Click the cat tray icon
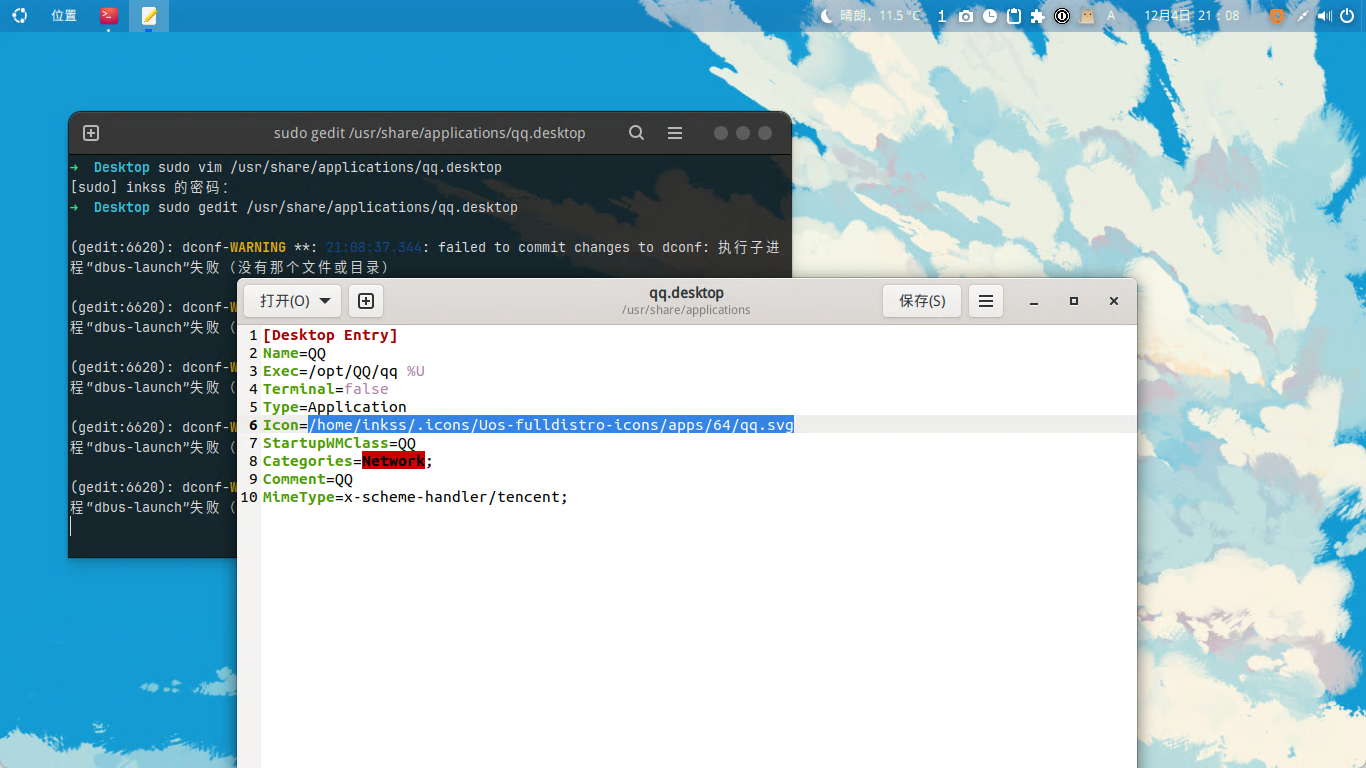 [1087, 16]
